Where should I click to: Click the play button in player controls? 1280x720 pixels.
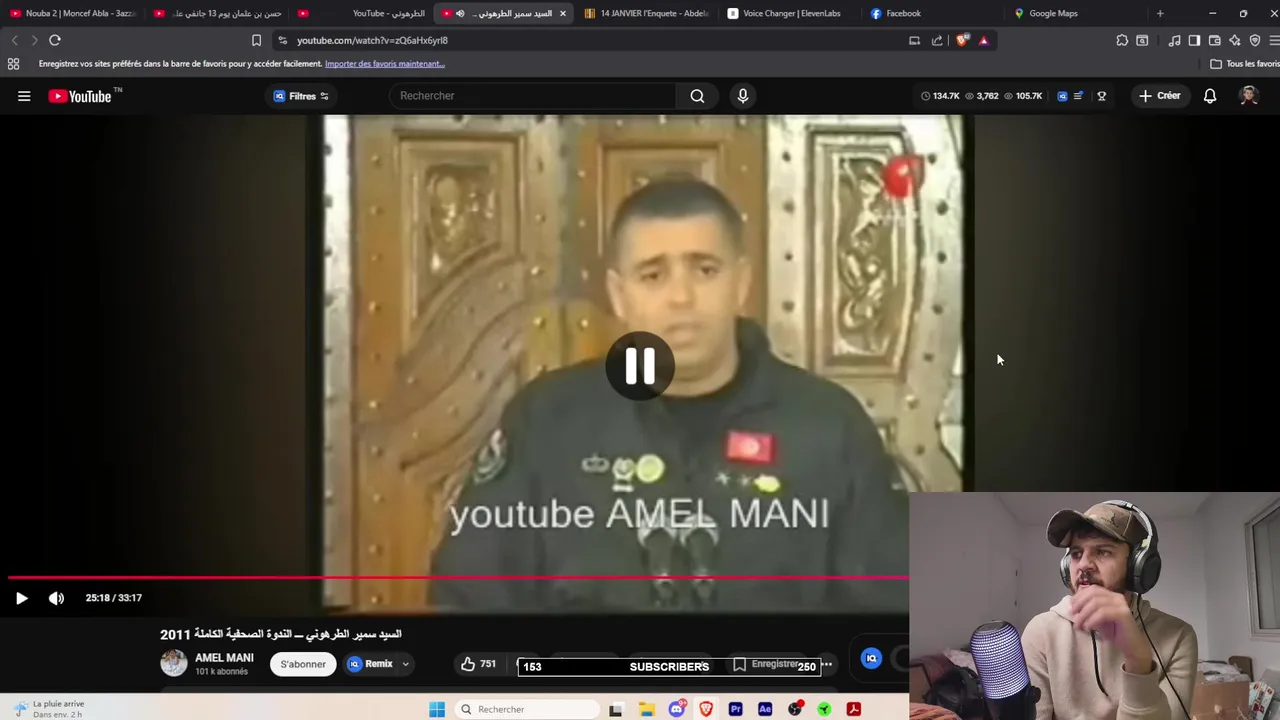pyautogui.click(x=21, y=598)
